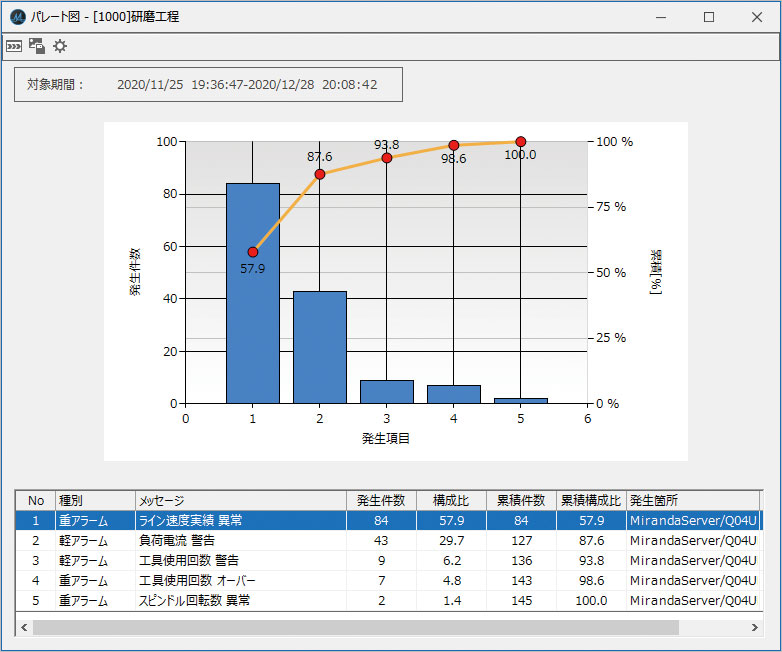The image size is (782, 652).
Task: Select row 3 工具使用回数 警告
Action: pyautogui.click(x=240, y=560)
